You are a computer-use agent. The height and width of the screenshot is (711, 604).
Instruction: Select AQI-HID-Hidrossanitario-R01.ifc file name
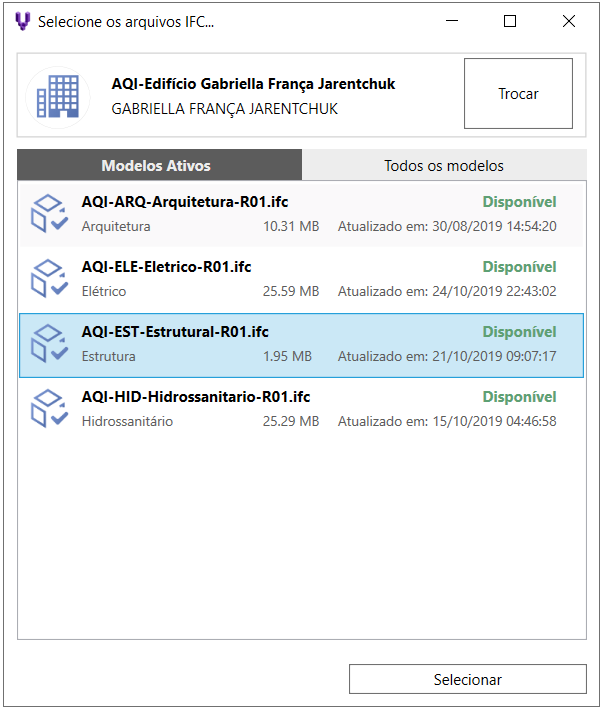pos(196,397)
